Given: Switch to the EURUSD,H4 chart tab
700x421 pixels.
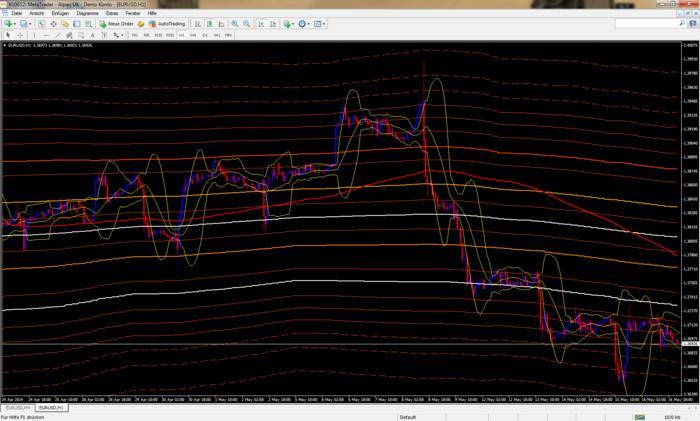Looking at the screenshot, I should click(18, 408).
